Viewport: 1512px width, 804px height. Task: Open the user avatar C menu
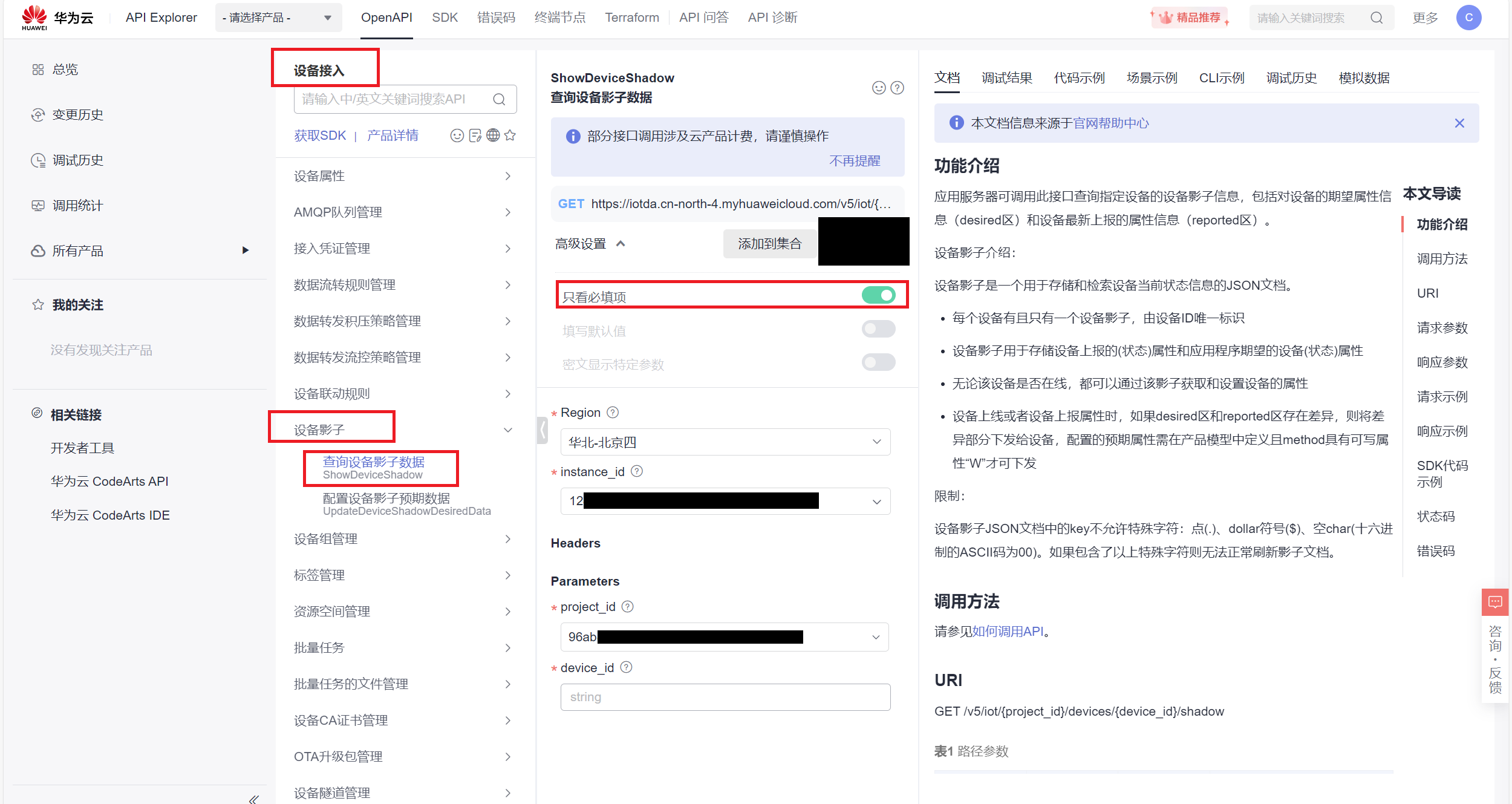(x=1468, y=18)
